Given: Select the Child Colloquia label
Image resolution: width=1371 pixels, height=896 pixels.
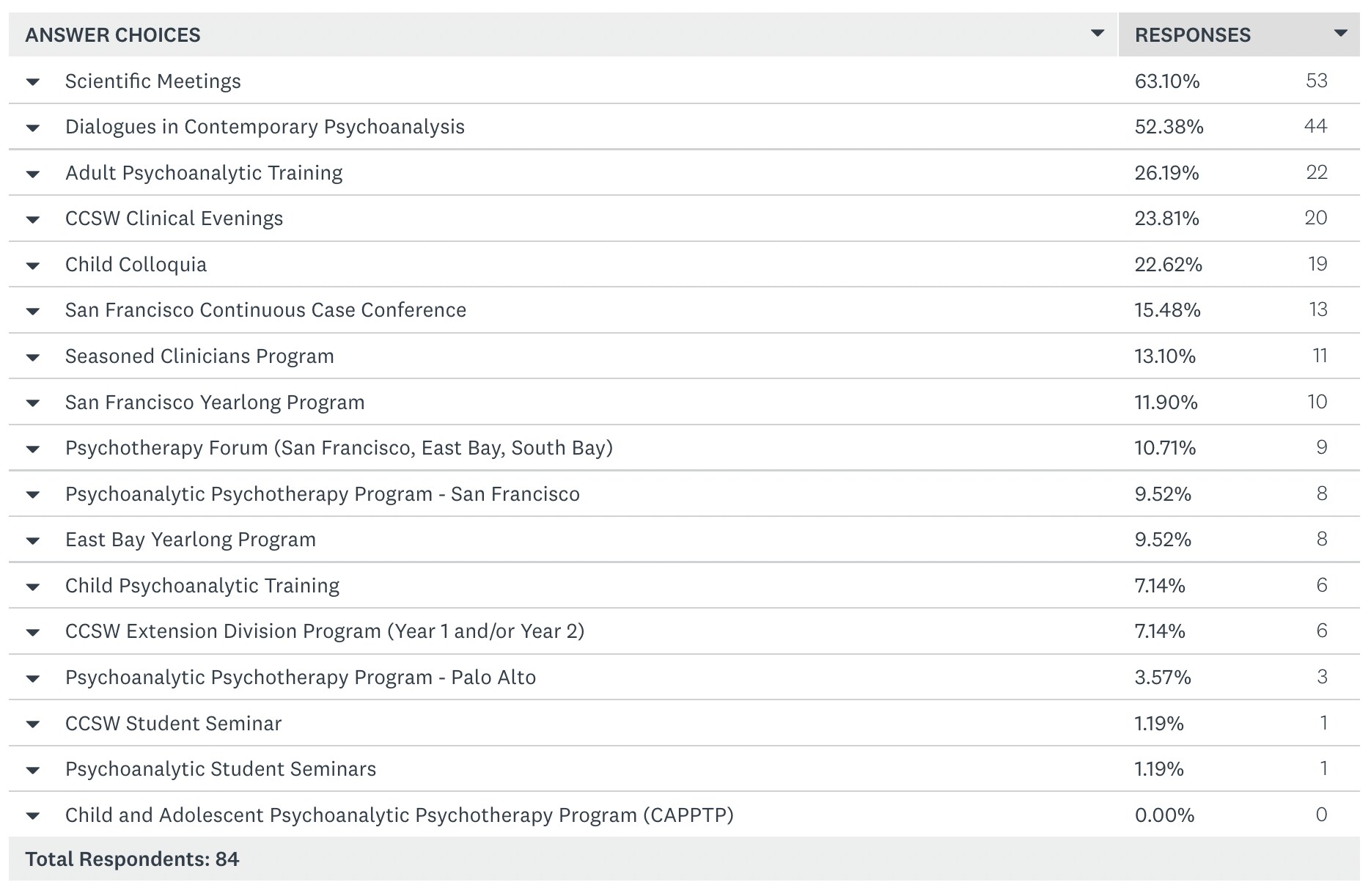Looking at the screenshot, I should 136,265.
